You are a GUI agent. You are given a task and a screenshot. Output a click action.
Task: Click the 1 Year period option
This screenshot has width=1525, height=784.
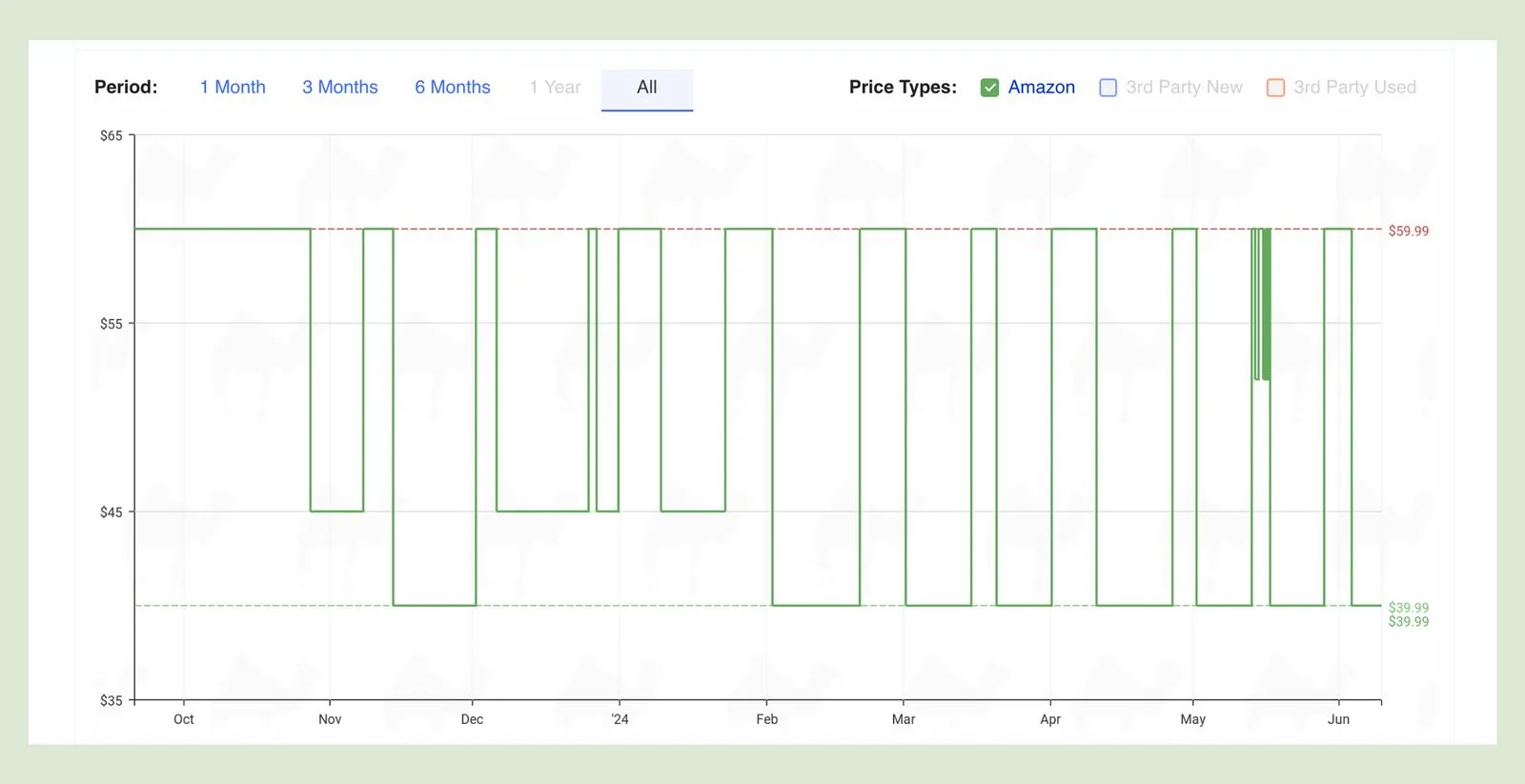click(555, 88)
